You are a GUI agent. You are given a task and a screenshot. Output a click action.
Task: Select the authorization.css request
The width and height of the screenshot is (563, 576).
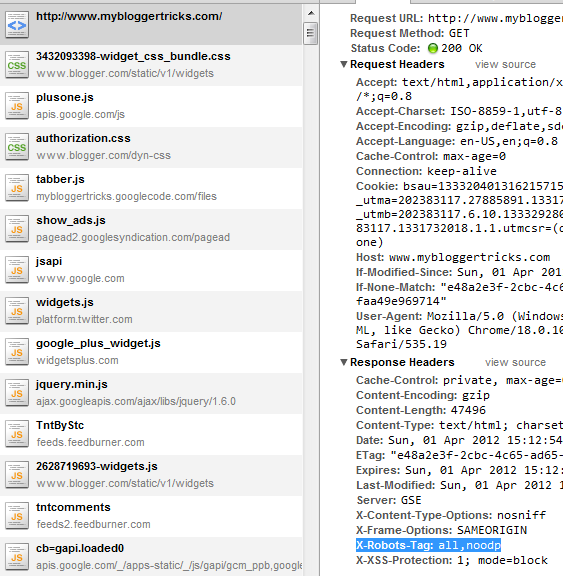click(x=151, y=148)
